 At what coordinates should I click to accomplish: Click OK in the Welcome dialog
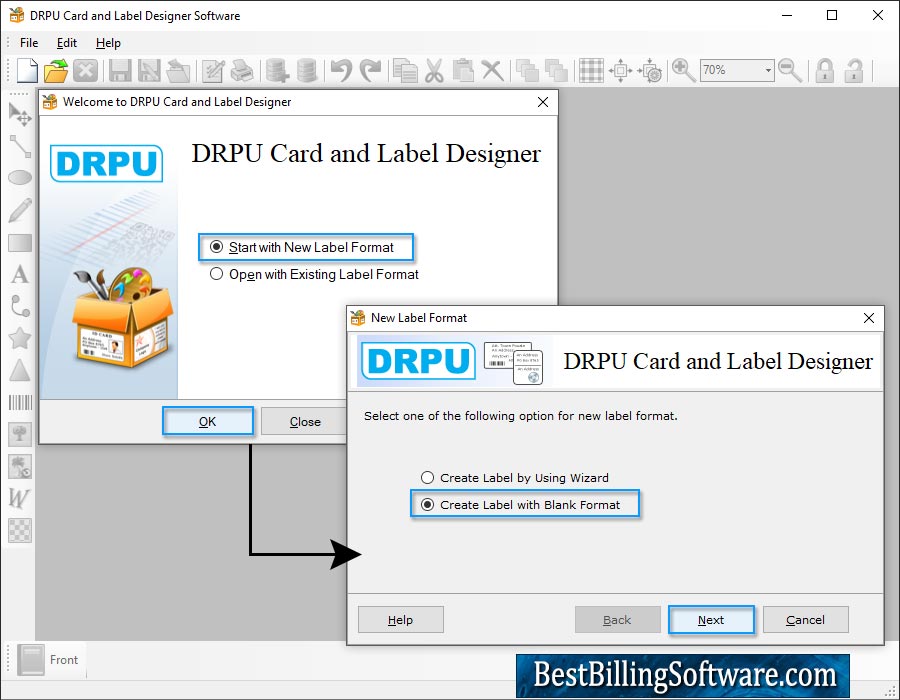208,422
